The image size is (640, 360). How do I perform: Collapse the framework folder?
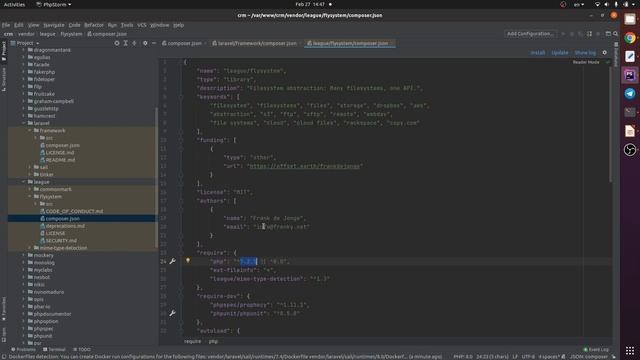[x=30, y=131]
